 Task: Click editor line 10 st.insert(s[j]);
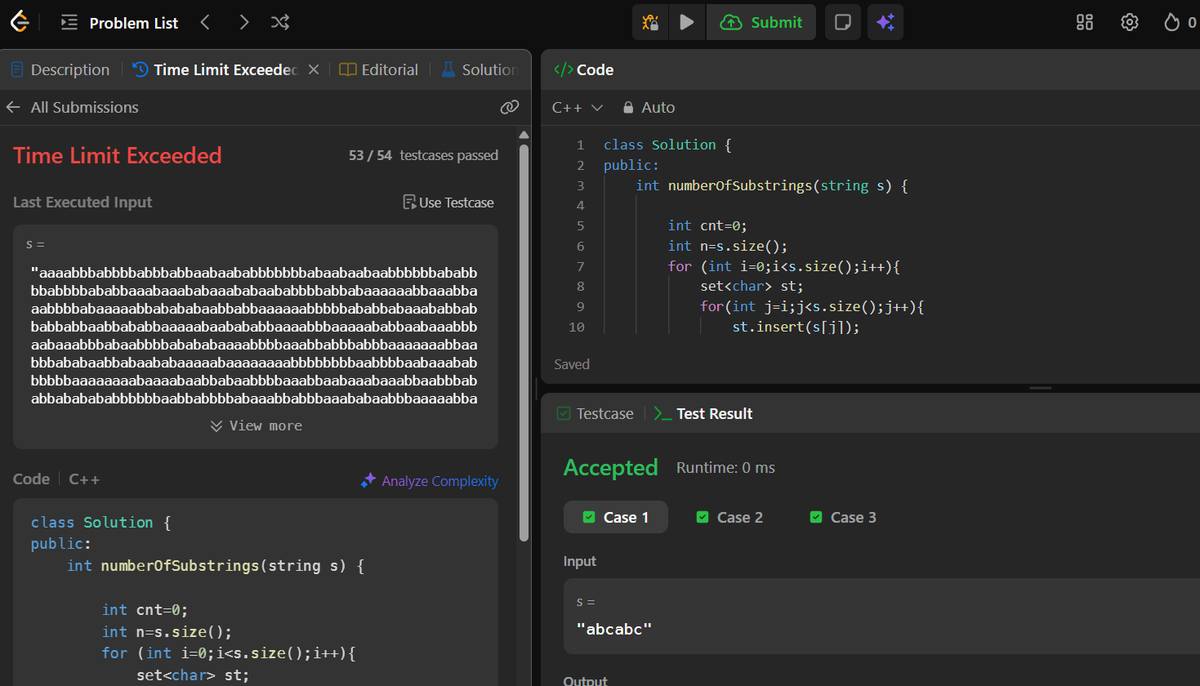pos(796,327)
